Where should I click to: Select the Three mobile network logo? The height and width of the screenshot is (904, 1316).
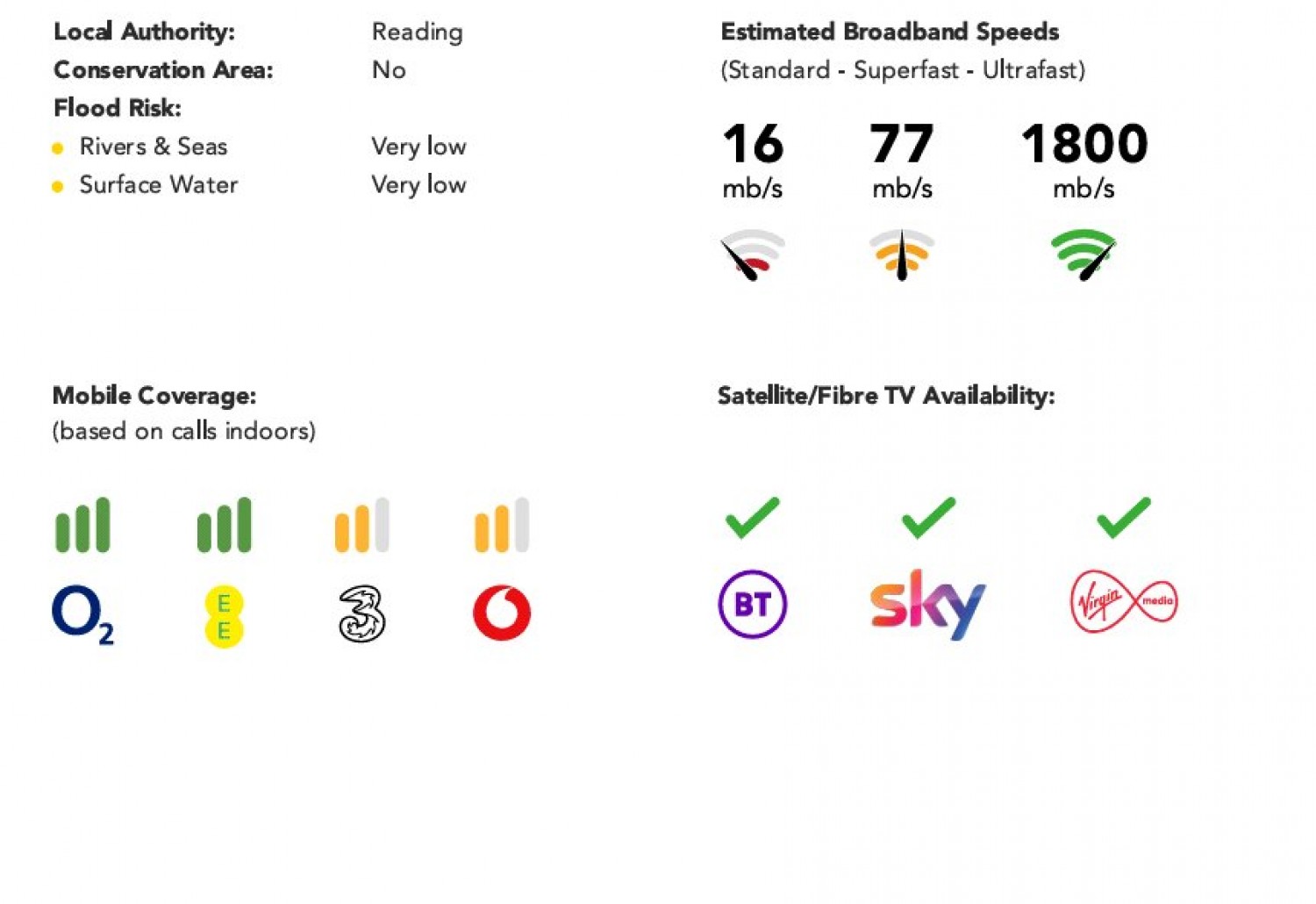361,614
